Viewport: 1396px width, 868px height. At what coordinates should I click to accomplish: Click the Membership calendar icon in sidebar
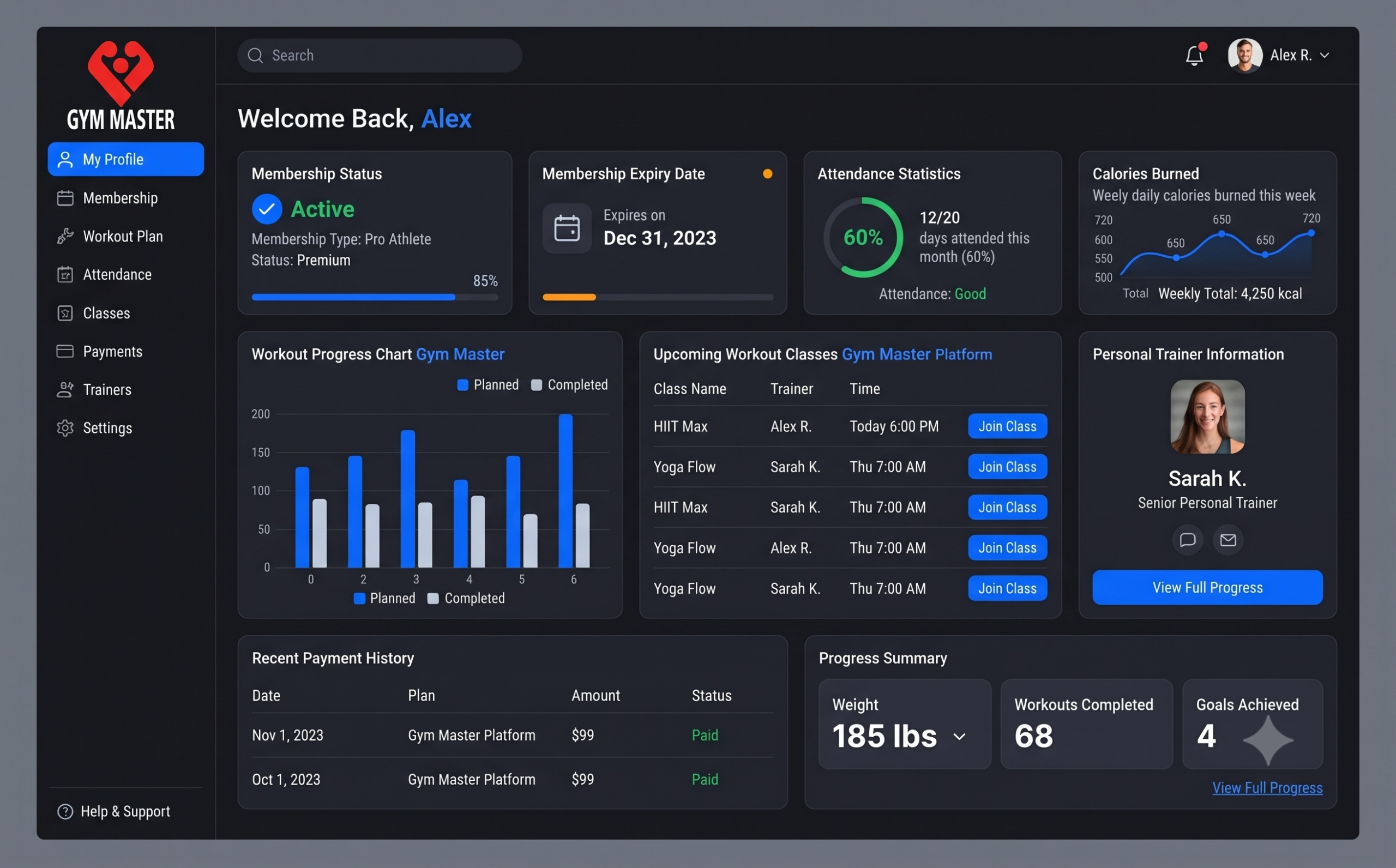pos(65,198)
